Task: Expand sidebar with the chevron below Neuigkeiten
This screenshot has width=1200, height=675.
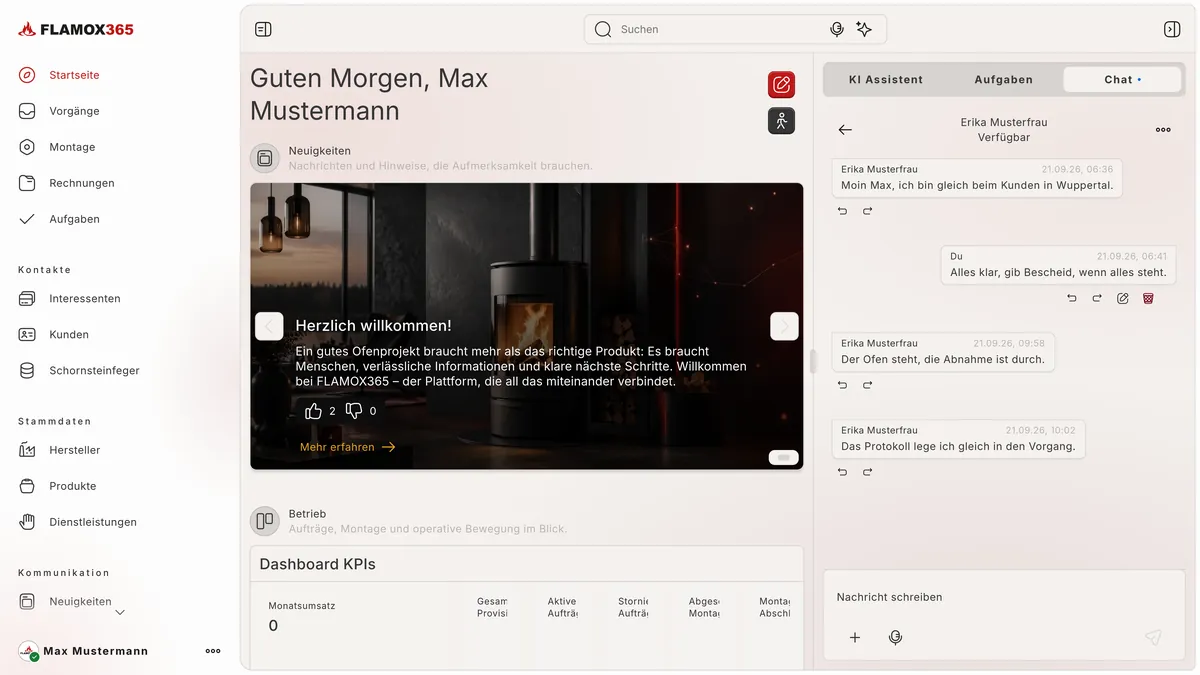Action: [x=120, y=612]
